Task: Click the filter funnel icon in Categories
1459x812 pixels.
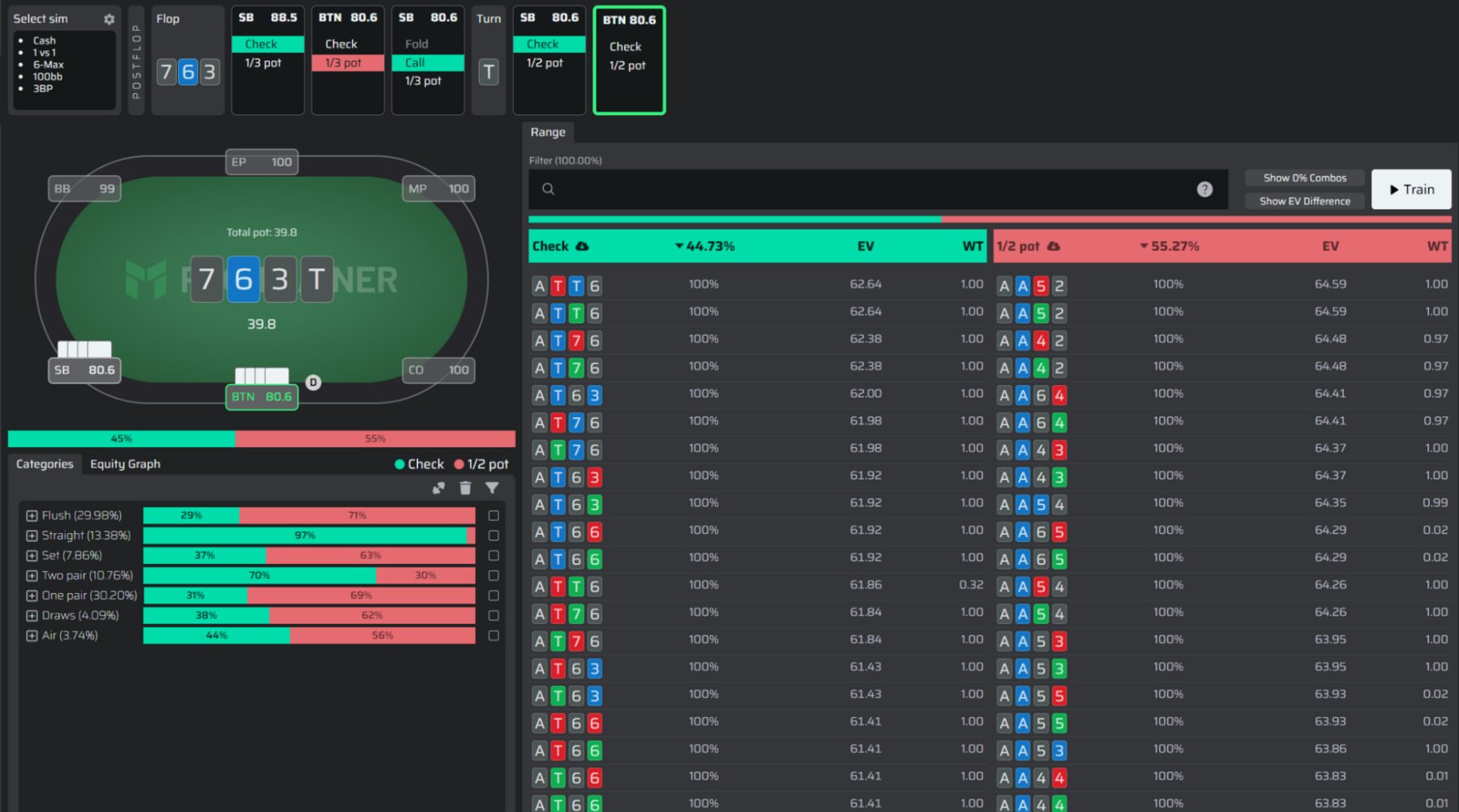Action: coord(492,488)
